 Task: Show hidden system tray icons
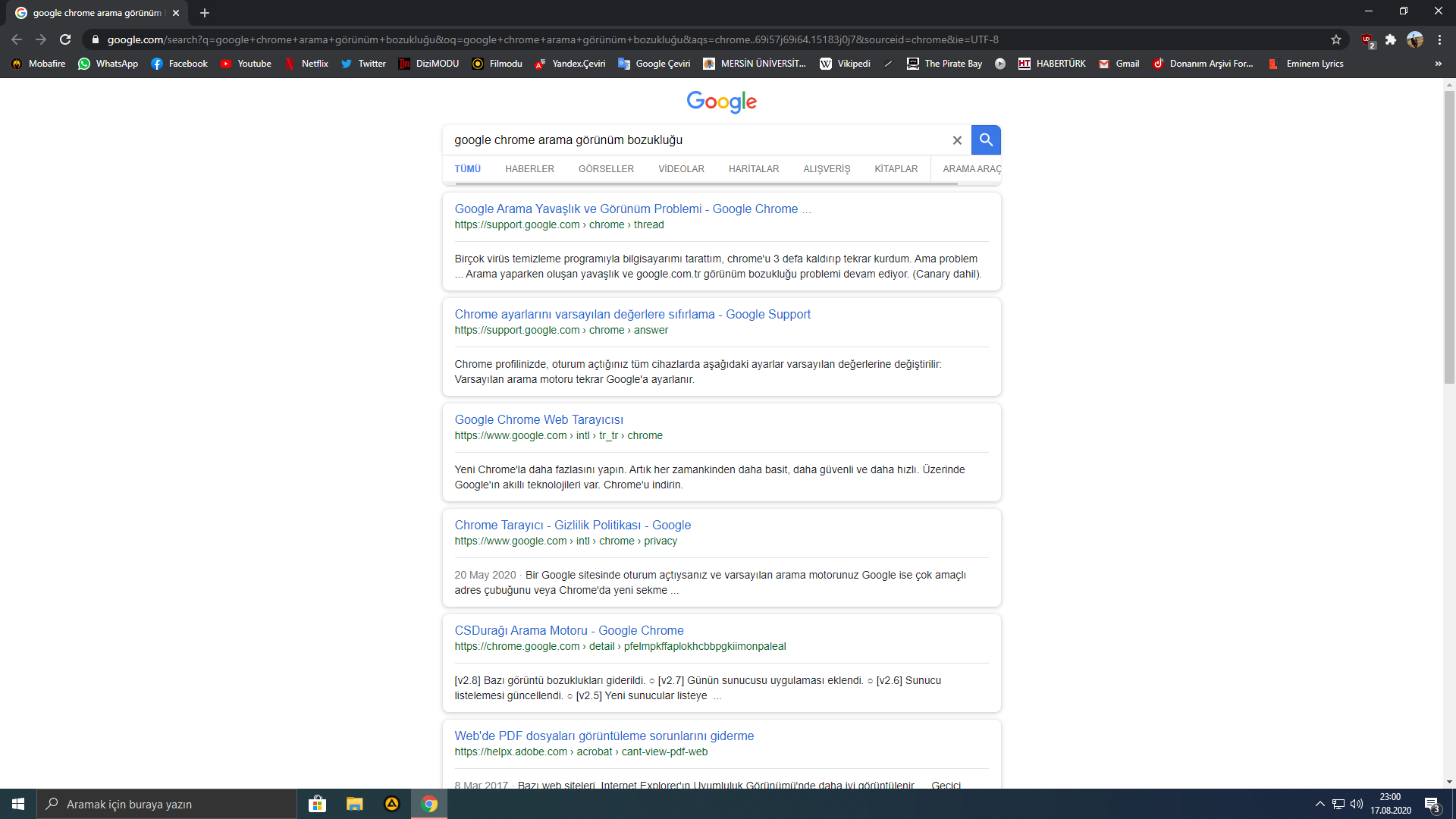click(x=1319, y=804)
